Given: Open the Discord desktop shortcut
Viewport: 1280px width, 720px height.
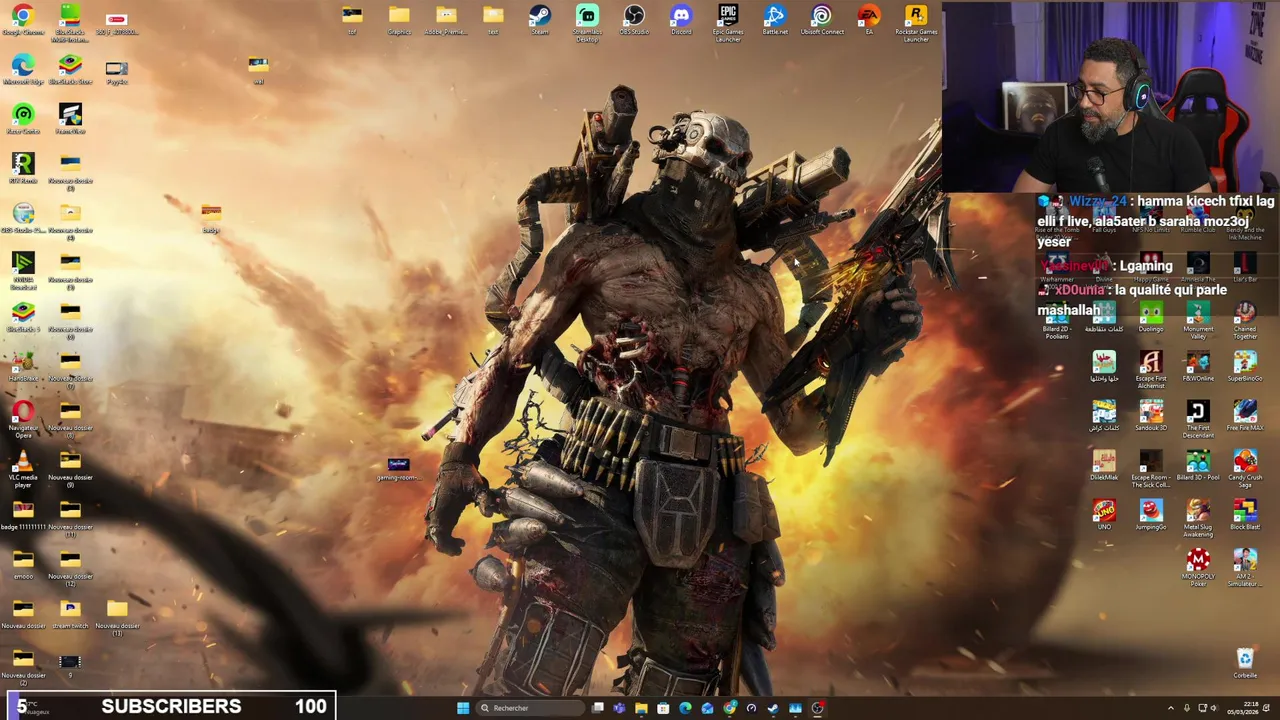Looking at the screenshot, I should coord(681,20).
